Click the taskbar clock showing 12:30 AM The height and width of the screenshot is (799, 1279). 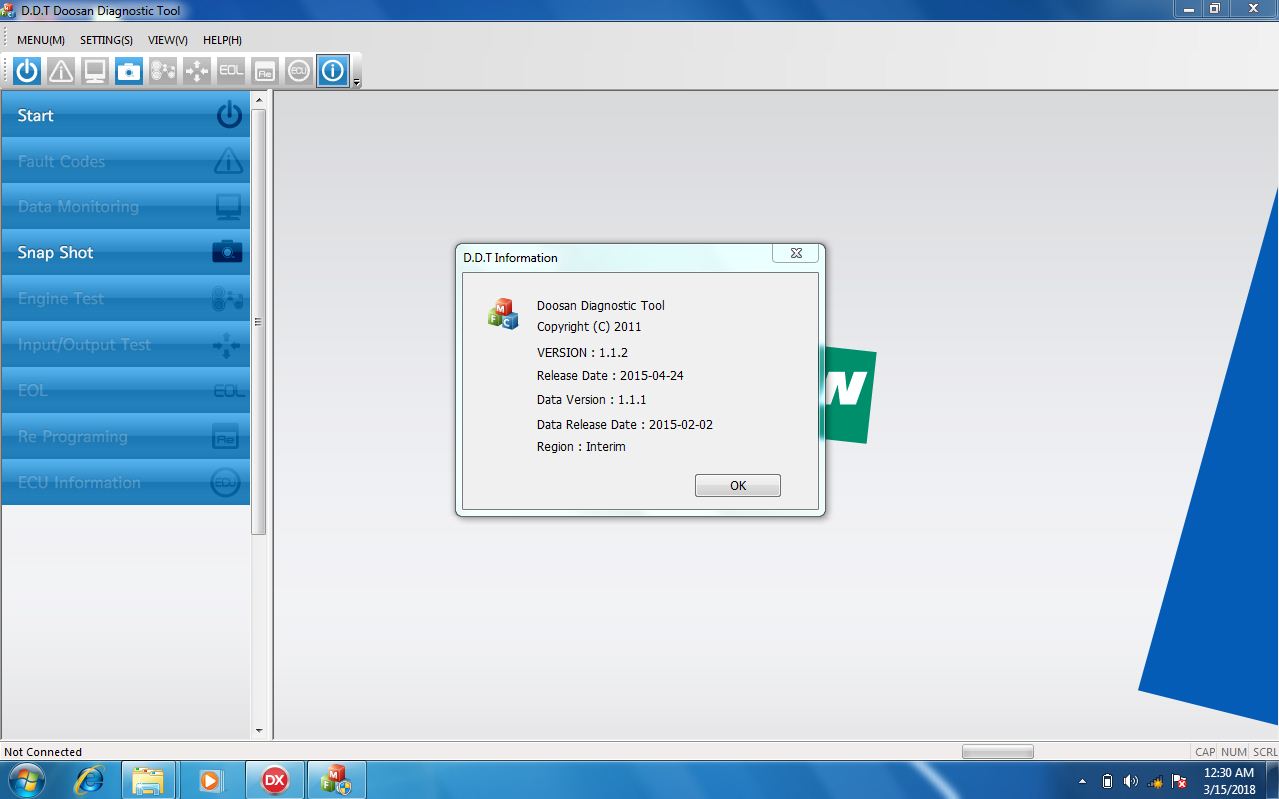coord(1229,781)
